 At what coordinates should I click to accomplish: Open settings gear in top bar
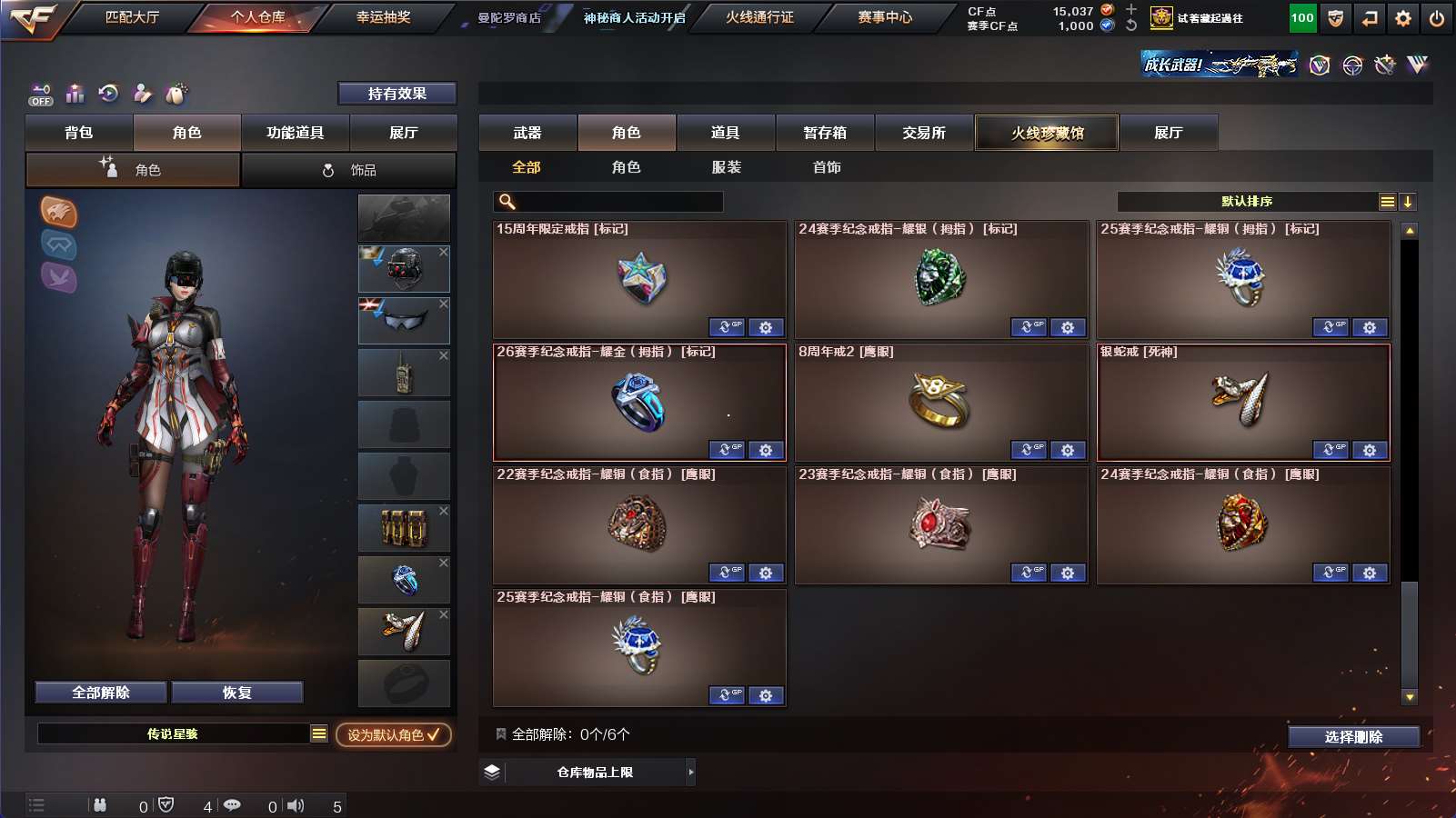pos(1403,18)
